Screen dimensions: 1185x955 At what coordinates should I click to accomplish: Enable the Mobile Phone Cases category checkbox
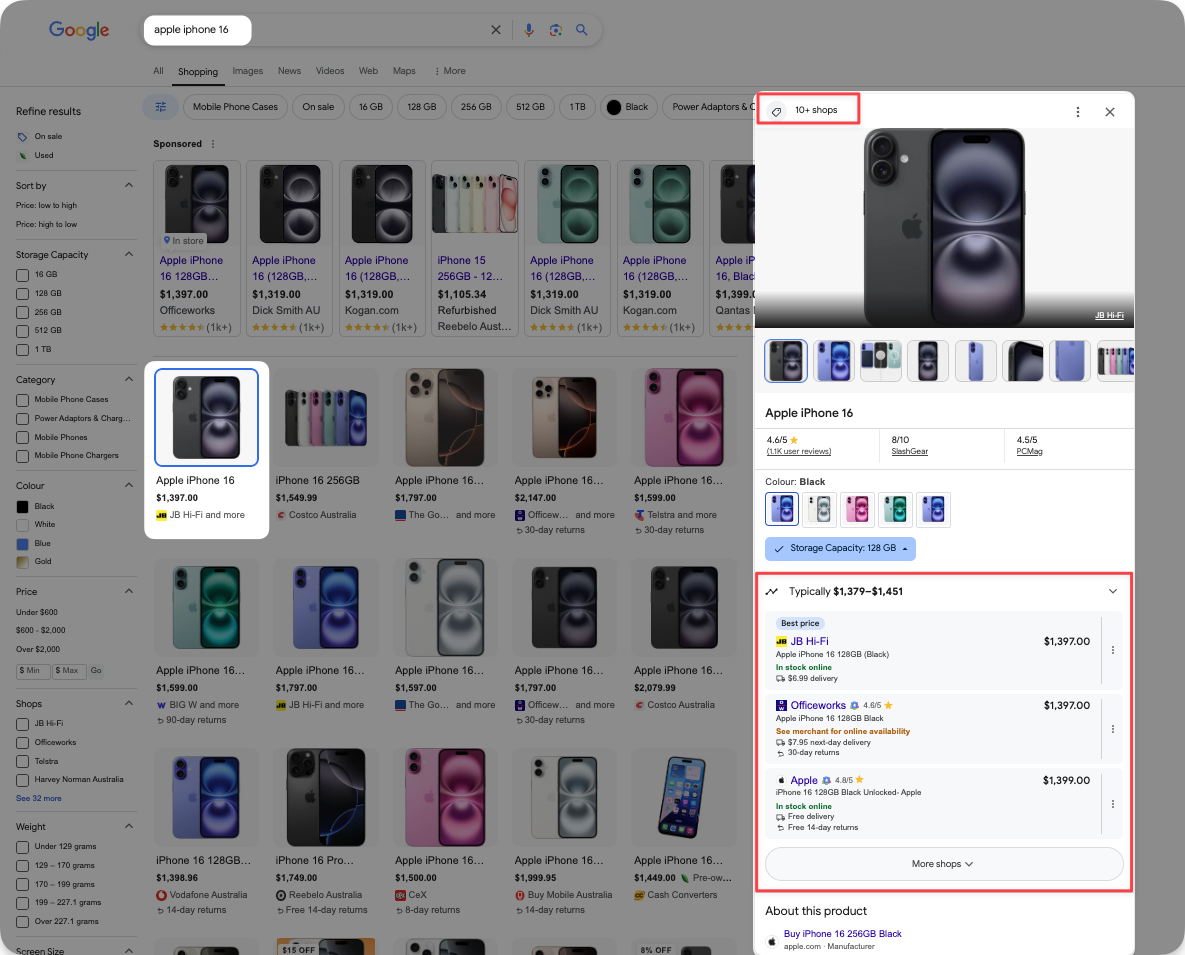coord(22,400)
